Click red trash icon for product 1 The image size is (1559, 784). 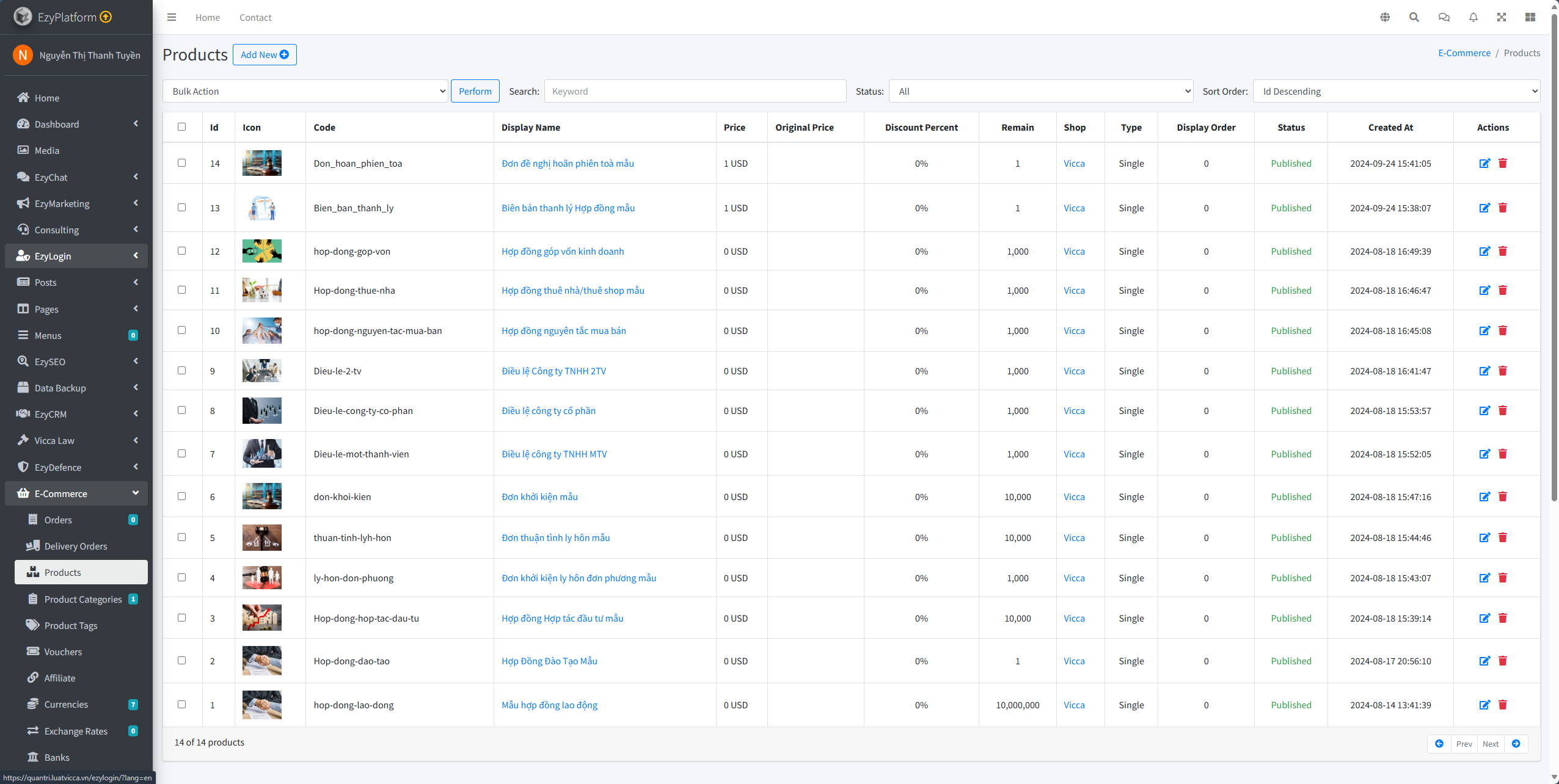(1503, 705)
